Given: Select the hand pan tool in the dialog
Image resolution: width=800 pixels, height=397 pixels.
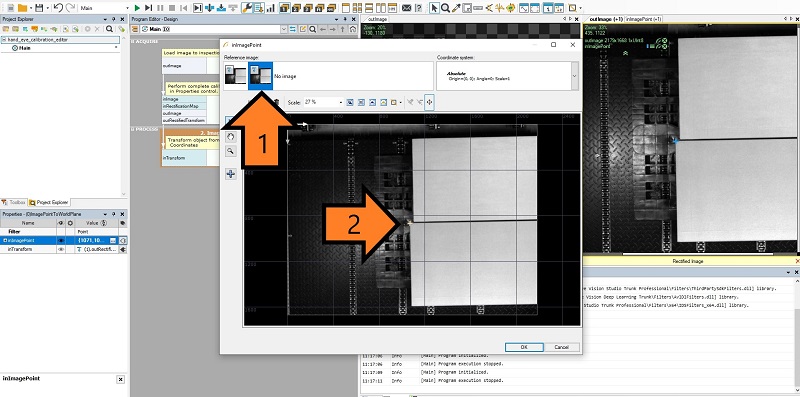Looking at the screenshot, I should 231,137.
